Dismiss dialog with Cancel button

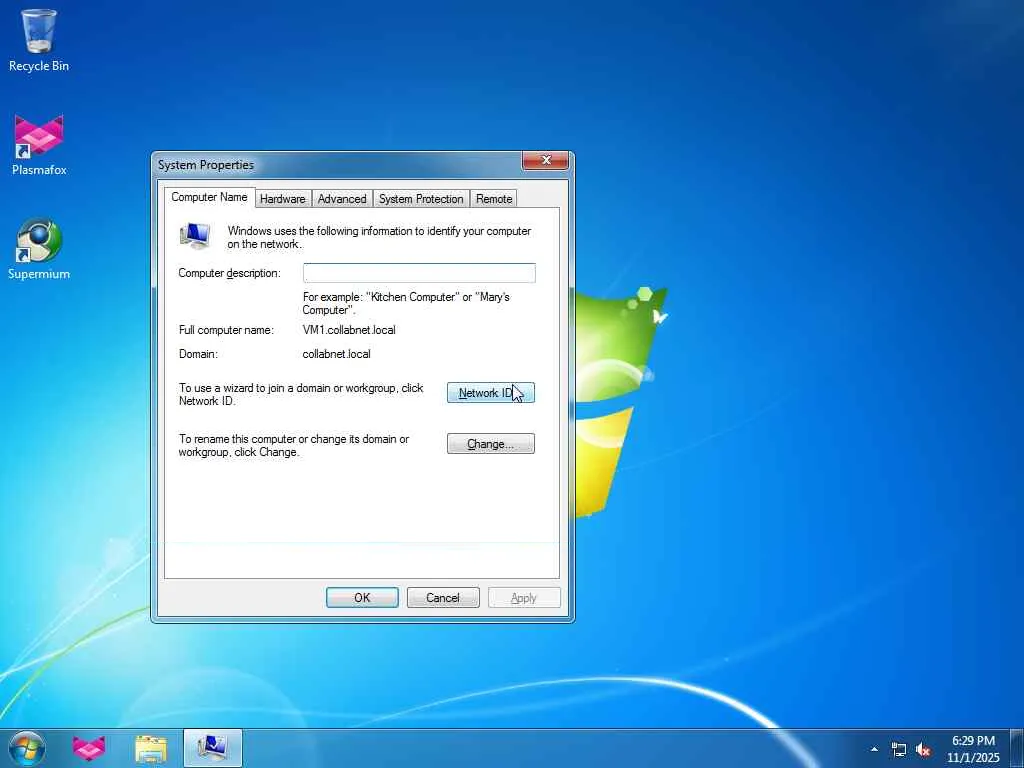pyautogui.click(x=443, y=598)
